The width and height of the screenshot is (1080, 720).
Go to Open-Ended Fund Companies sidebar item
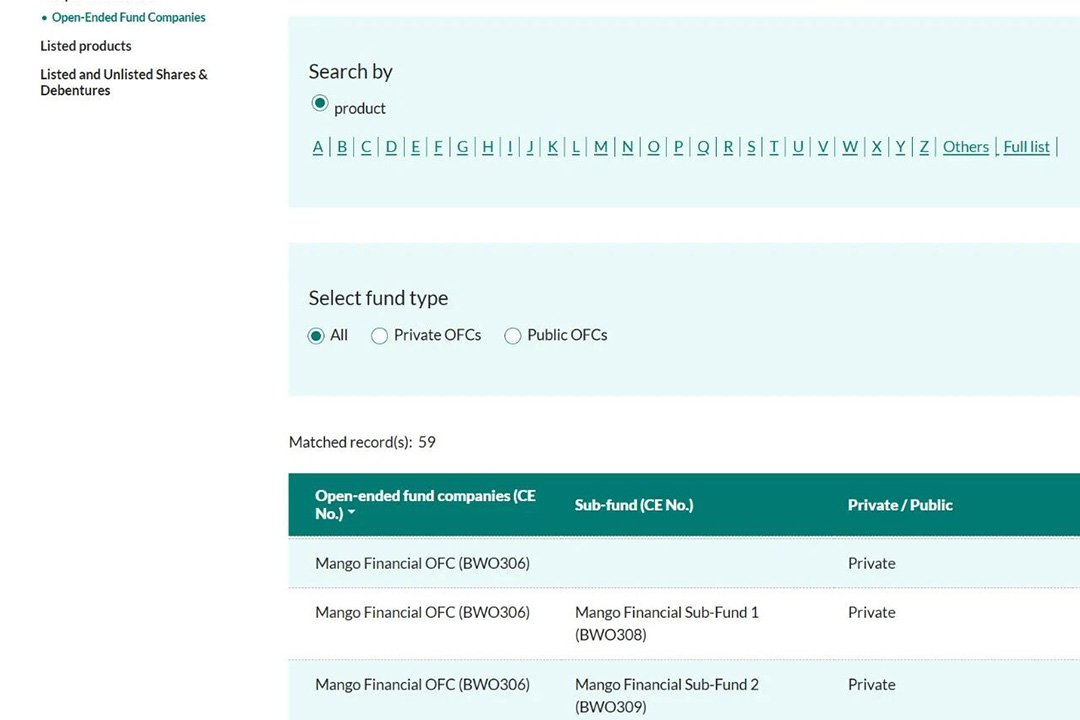(128, 17)
